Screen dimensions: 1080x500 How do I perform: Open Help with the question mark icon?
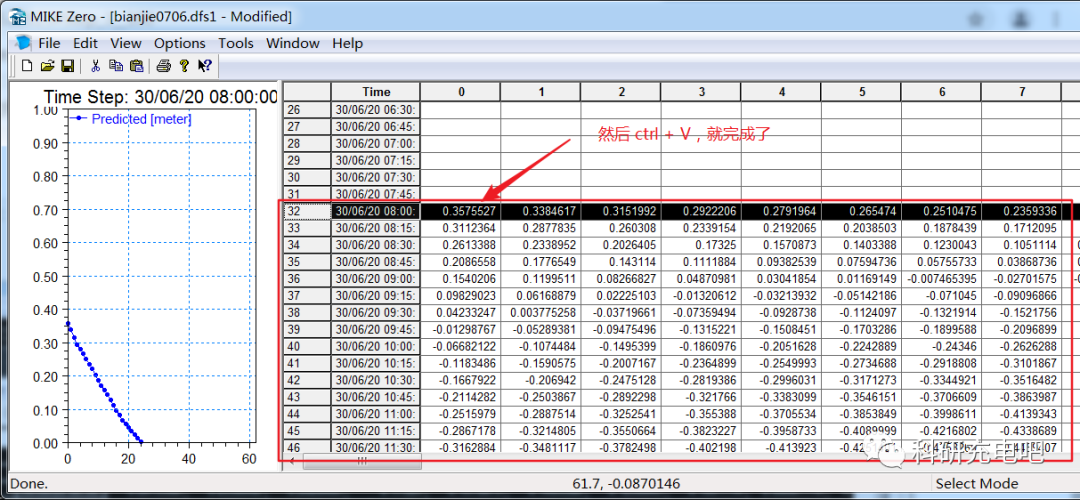184,66
